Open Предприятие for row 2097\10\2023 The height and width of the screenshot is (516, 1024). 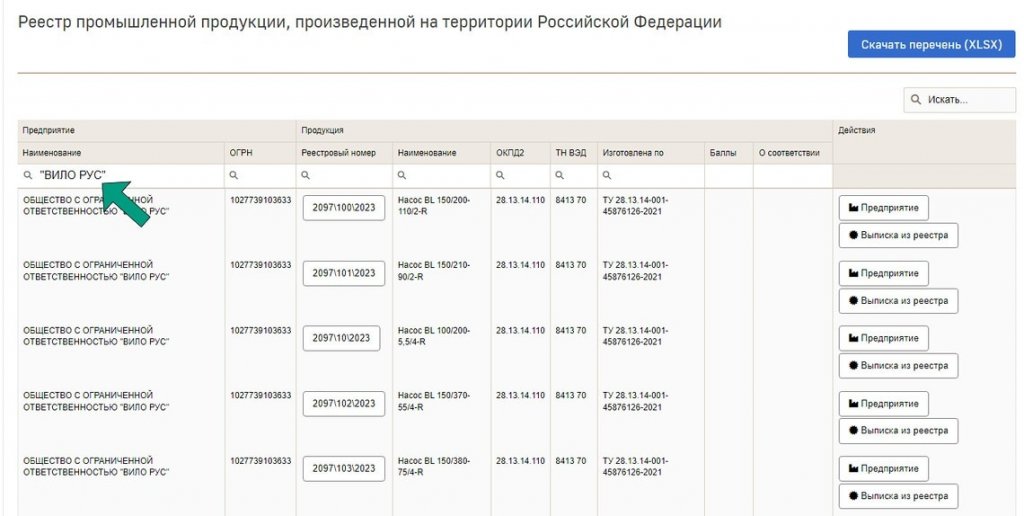click(884, 338)
